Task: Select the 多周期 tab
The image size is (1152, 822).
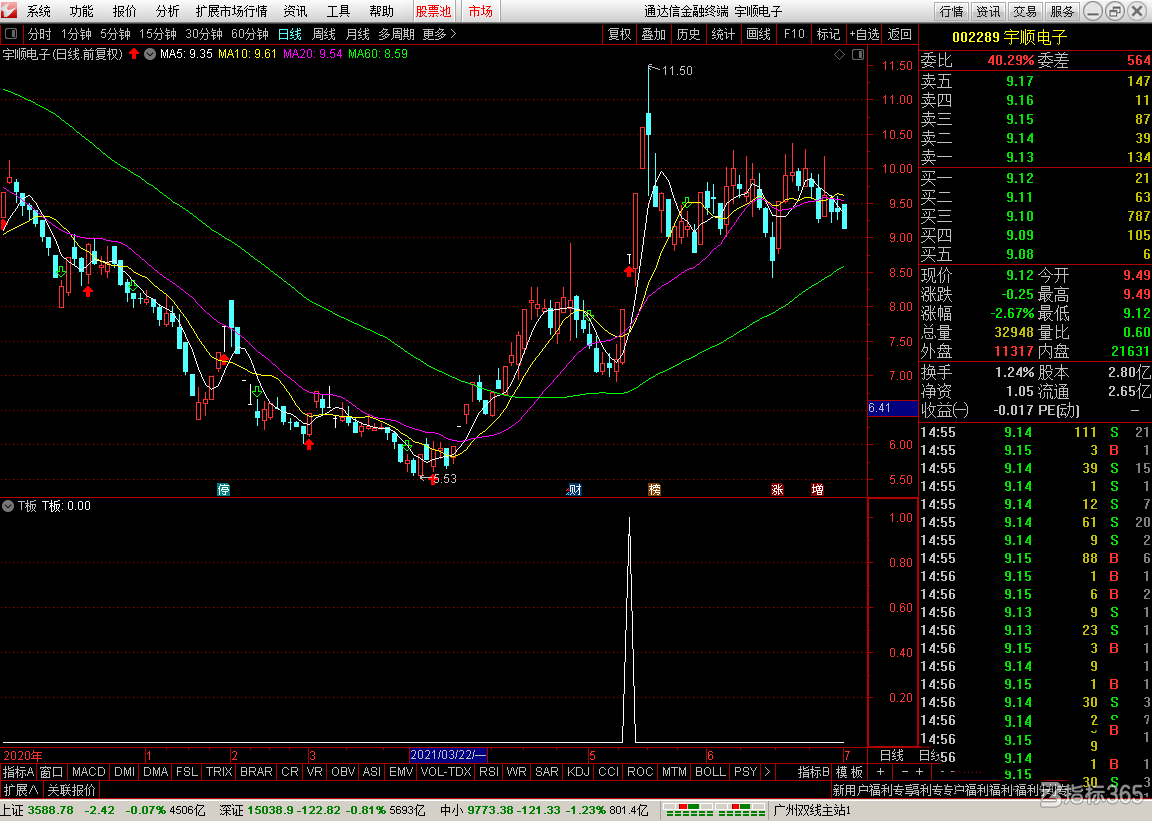Action: (x=397, y=34)
